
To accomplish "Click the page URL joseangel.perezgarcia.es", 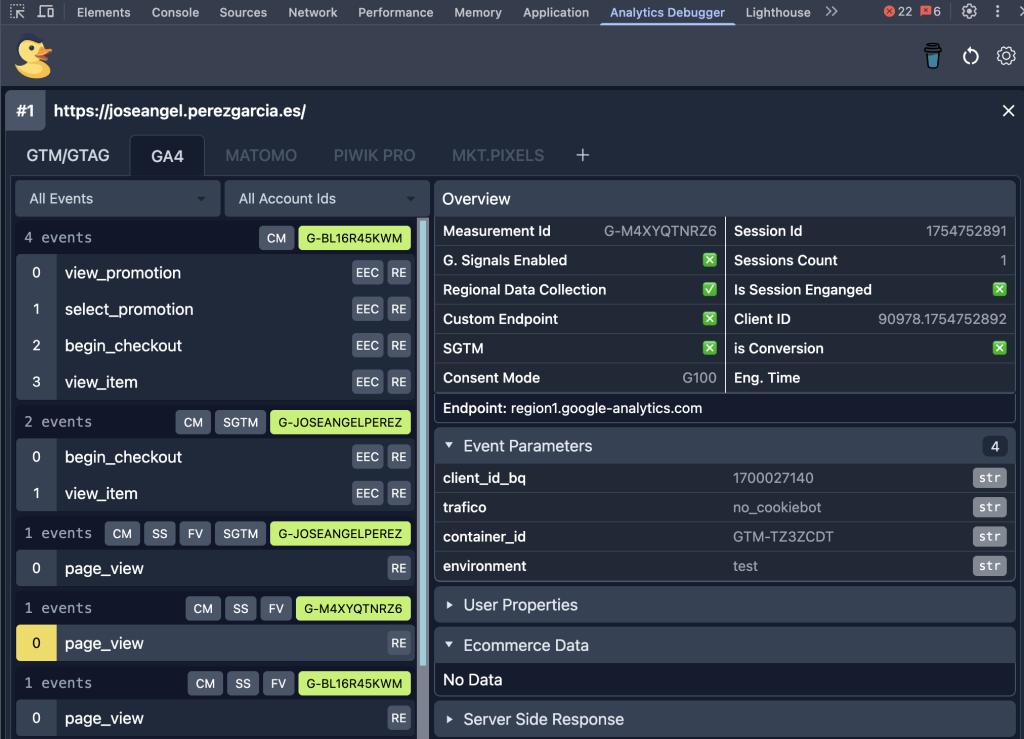I will pyautogui.click(x=180, y=111).
